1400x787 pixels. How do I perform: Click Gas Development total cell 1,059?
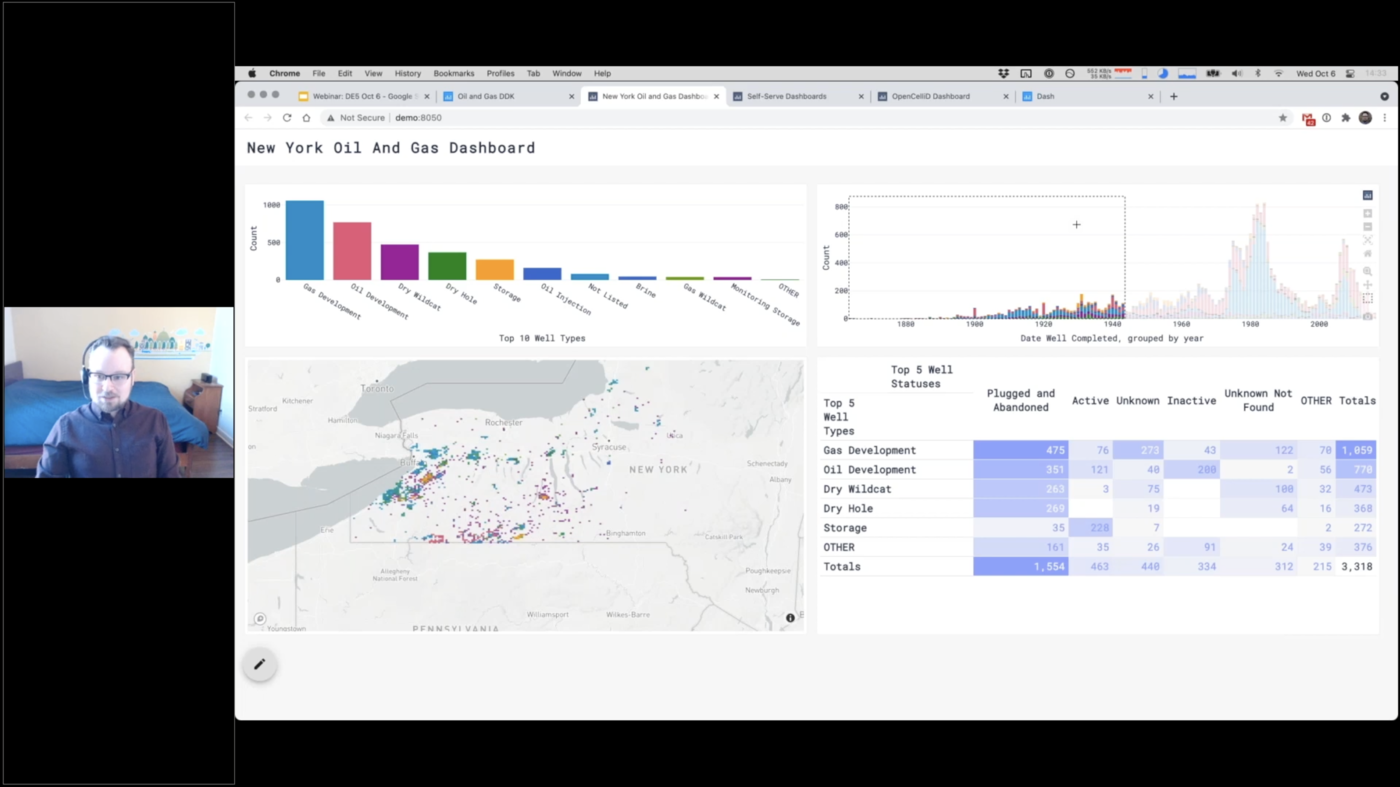coord(1357,450)
